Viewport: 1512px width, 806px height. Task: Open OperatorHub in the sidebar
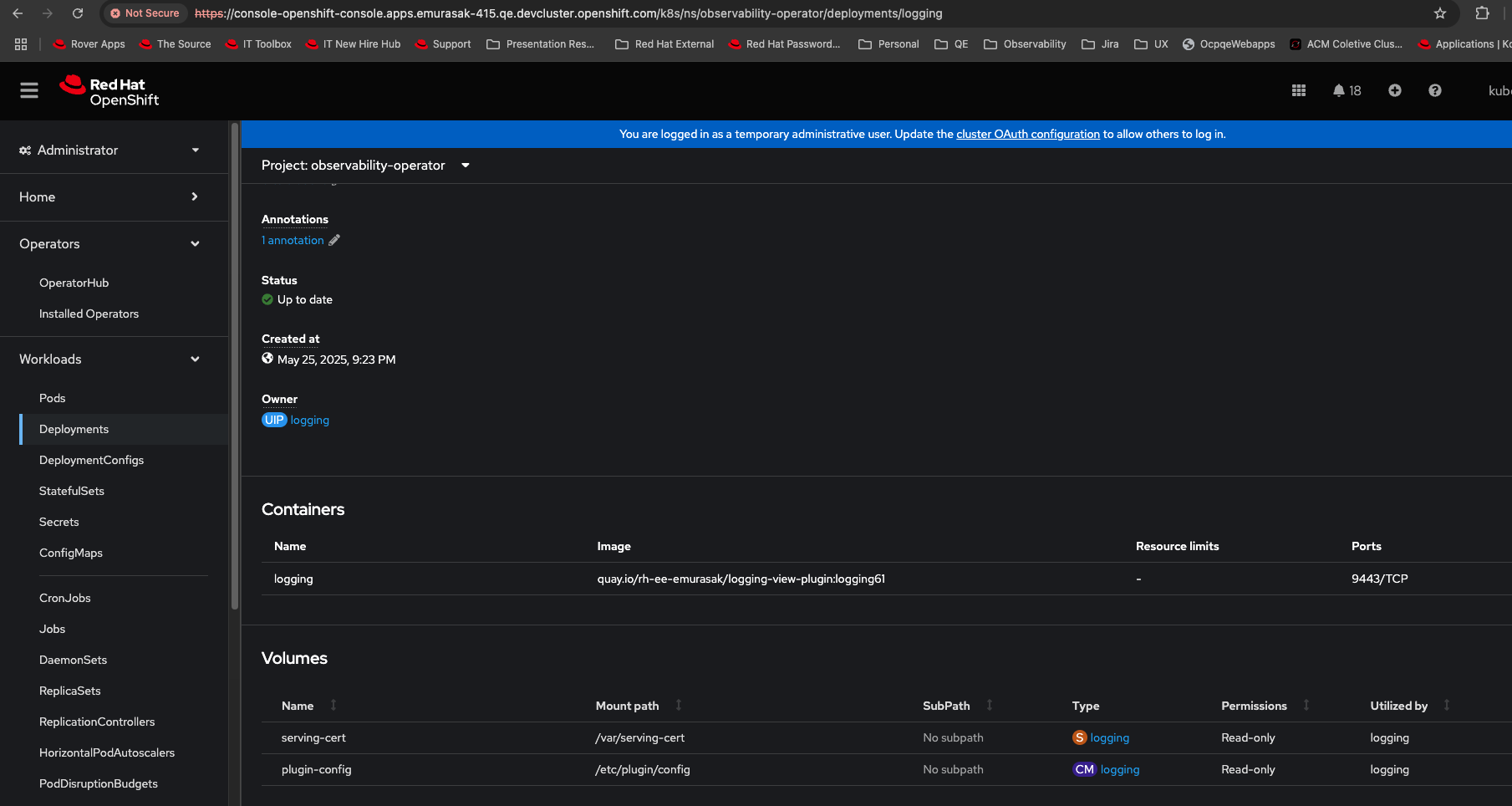click(74, 283)
